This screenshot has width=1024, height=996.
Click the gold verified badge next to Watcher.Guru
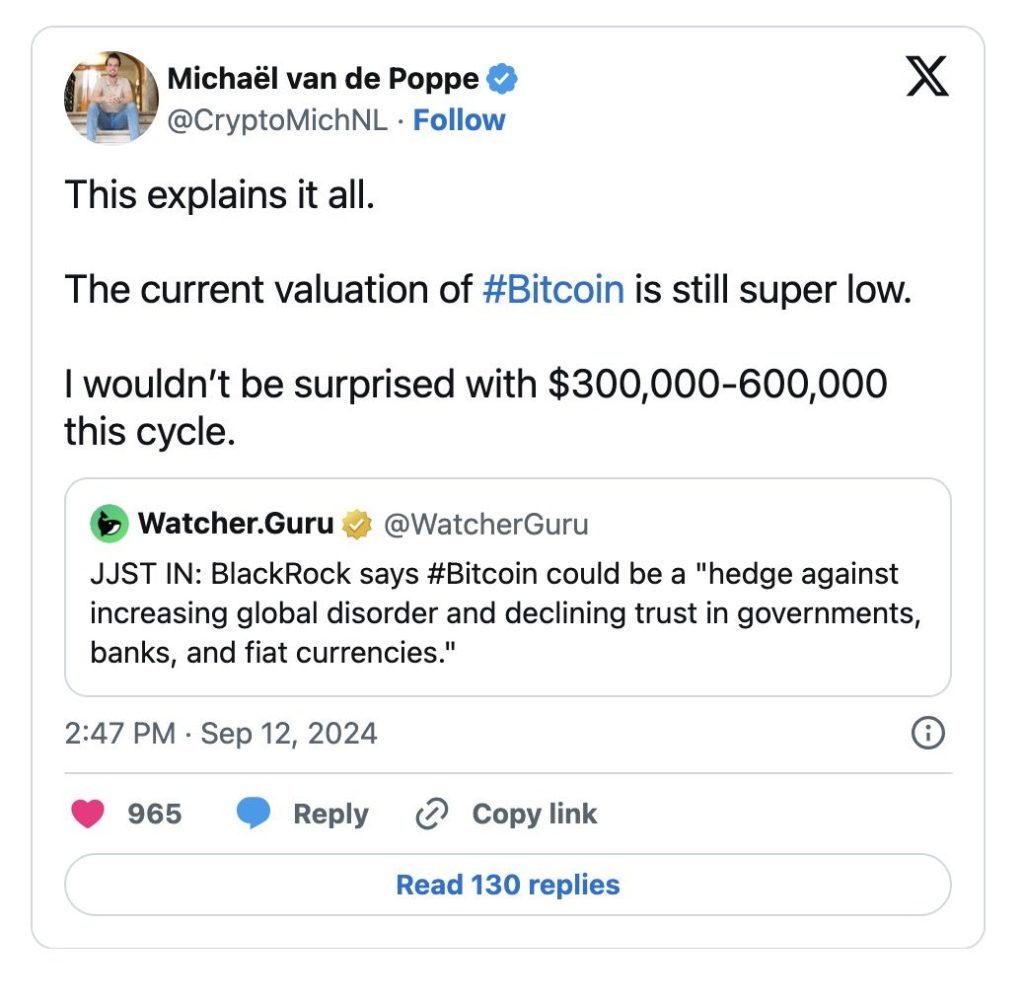(x=355, y=523)
